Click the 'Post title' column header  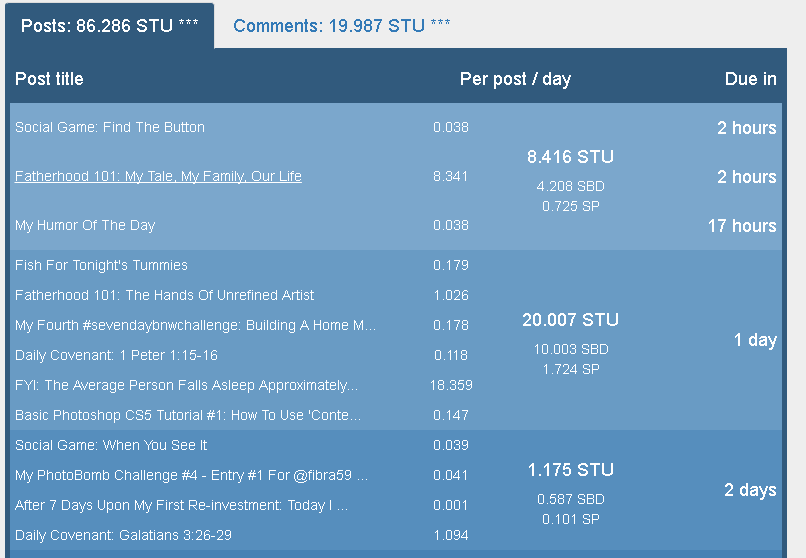pos(49,79)
